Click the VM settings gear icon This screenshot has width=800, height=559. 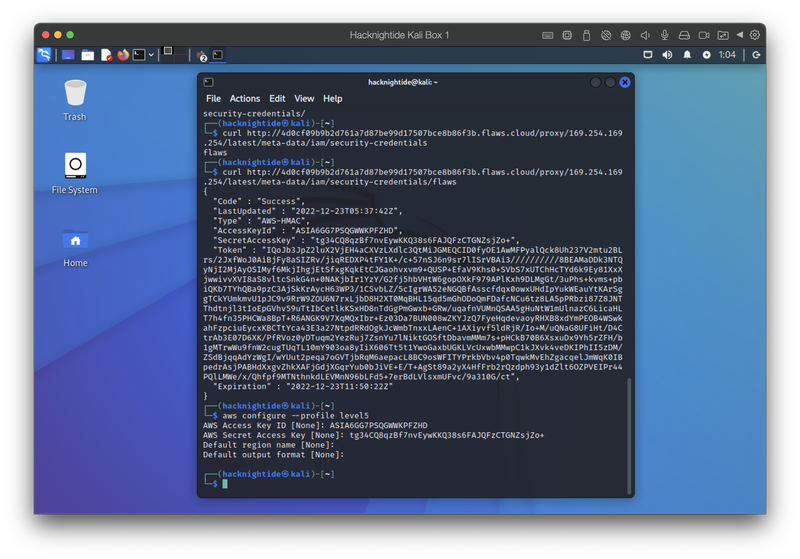(755, 35)
